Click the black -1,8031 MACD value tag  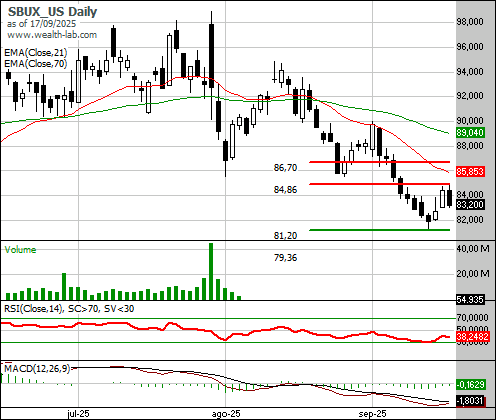pos(470,400)
